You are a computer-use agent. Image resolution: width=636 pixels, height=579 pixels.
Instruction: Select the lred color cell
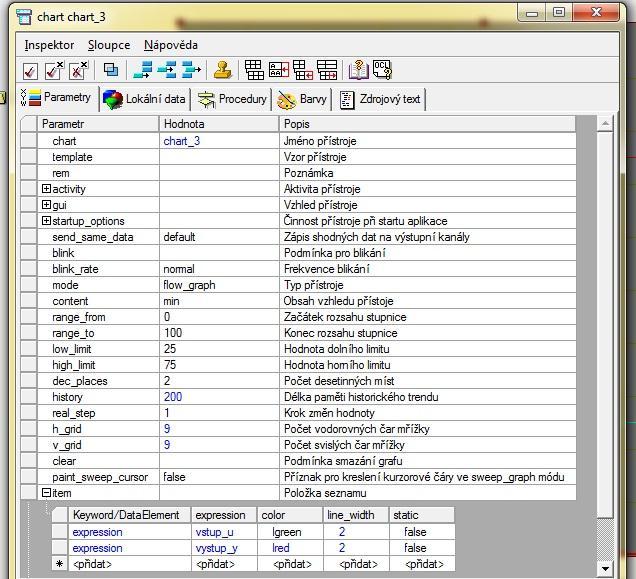point(290,548)
